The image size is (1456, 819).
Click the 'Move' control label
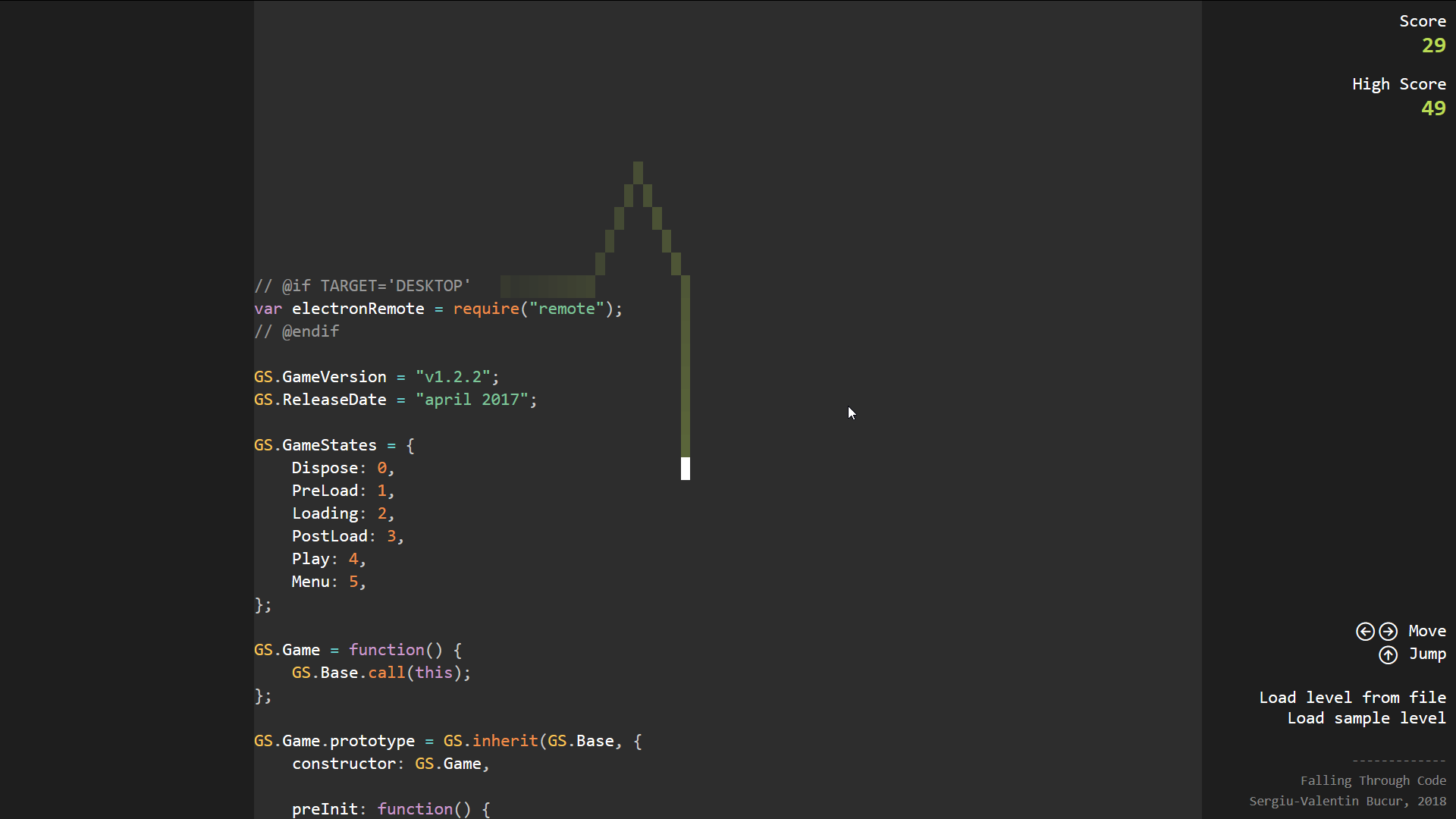point(1427,631)
